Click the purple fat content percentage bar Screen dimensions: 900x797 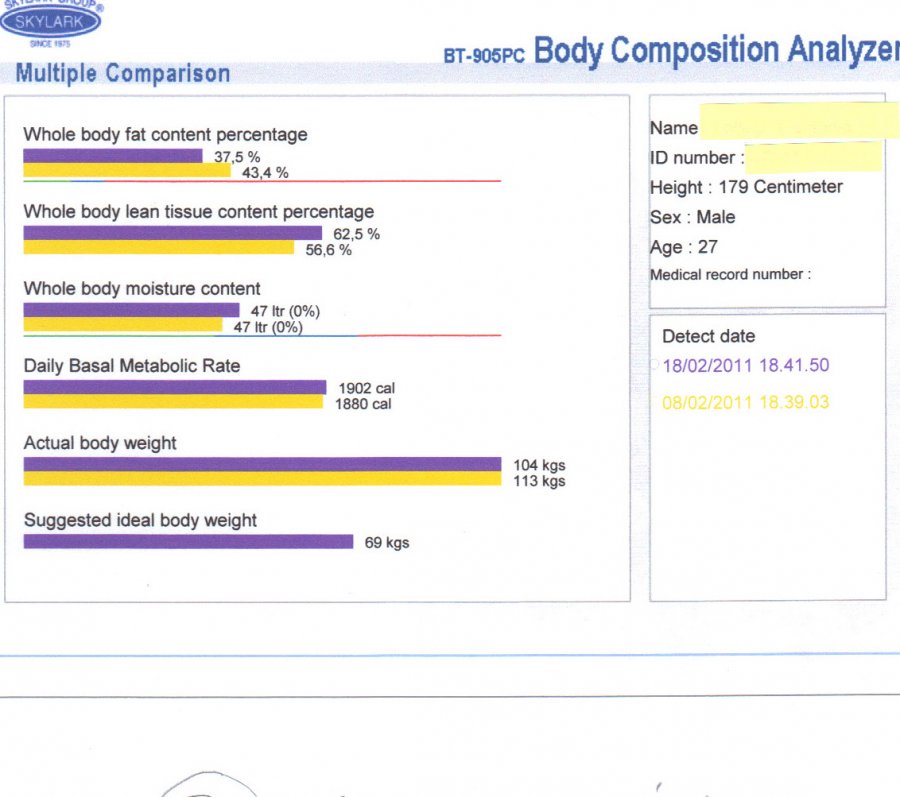113,155
